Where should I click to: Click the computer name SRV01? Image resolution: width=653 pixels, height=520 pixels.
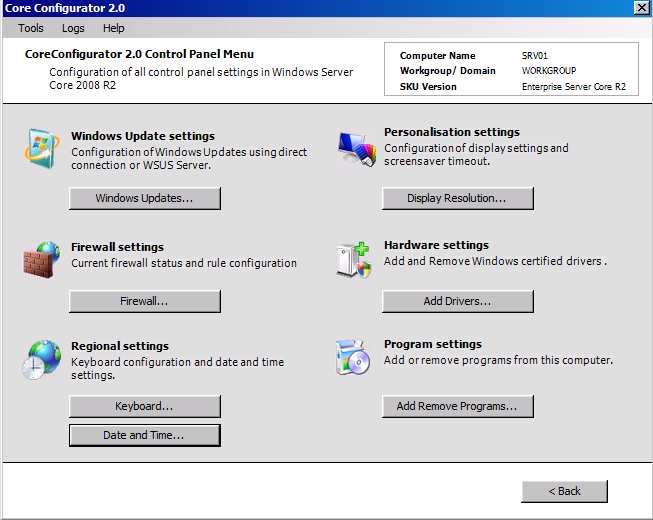(x=535, y=56)
